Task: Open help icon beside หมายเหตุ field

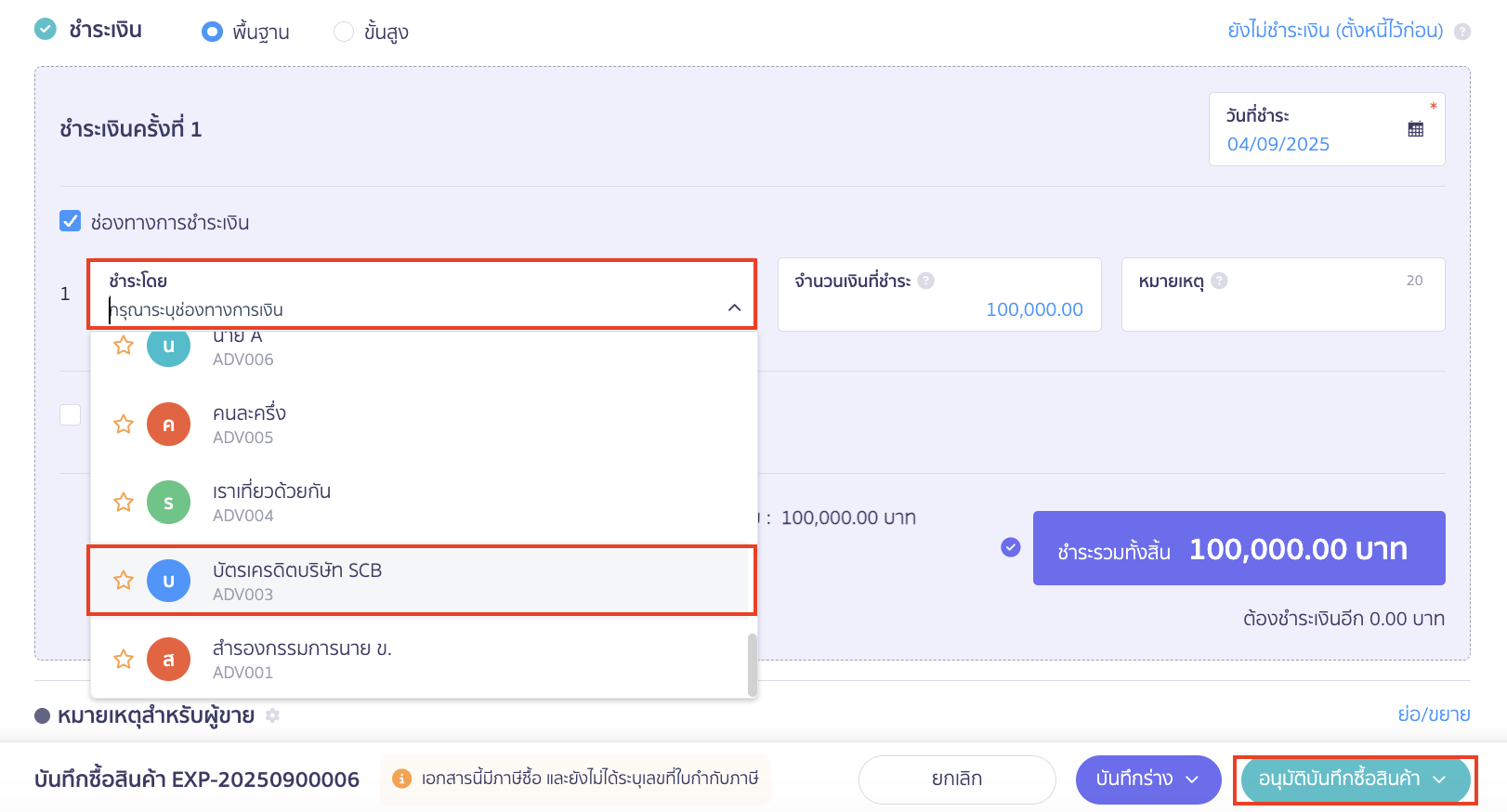Action: pos(1219,281)
